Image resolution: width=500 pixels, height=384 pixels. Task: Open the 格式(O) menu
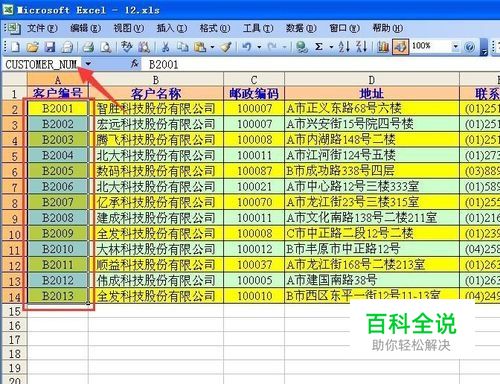coord(215,28)
